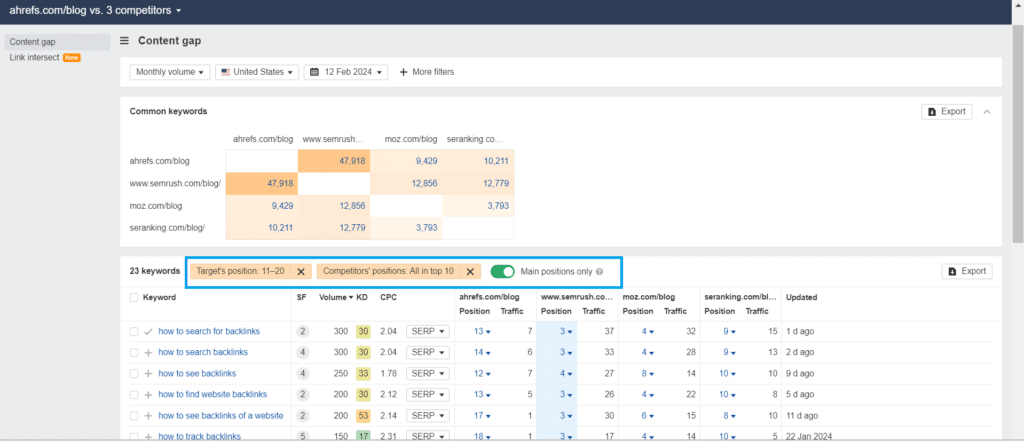Click the plus icon for how to see backlinks of a website
The image size is (1024, 441).
coord(148,416)
